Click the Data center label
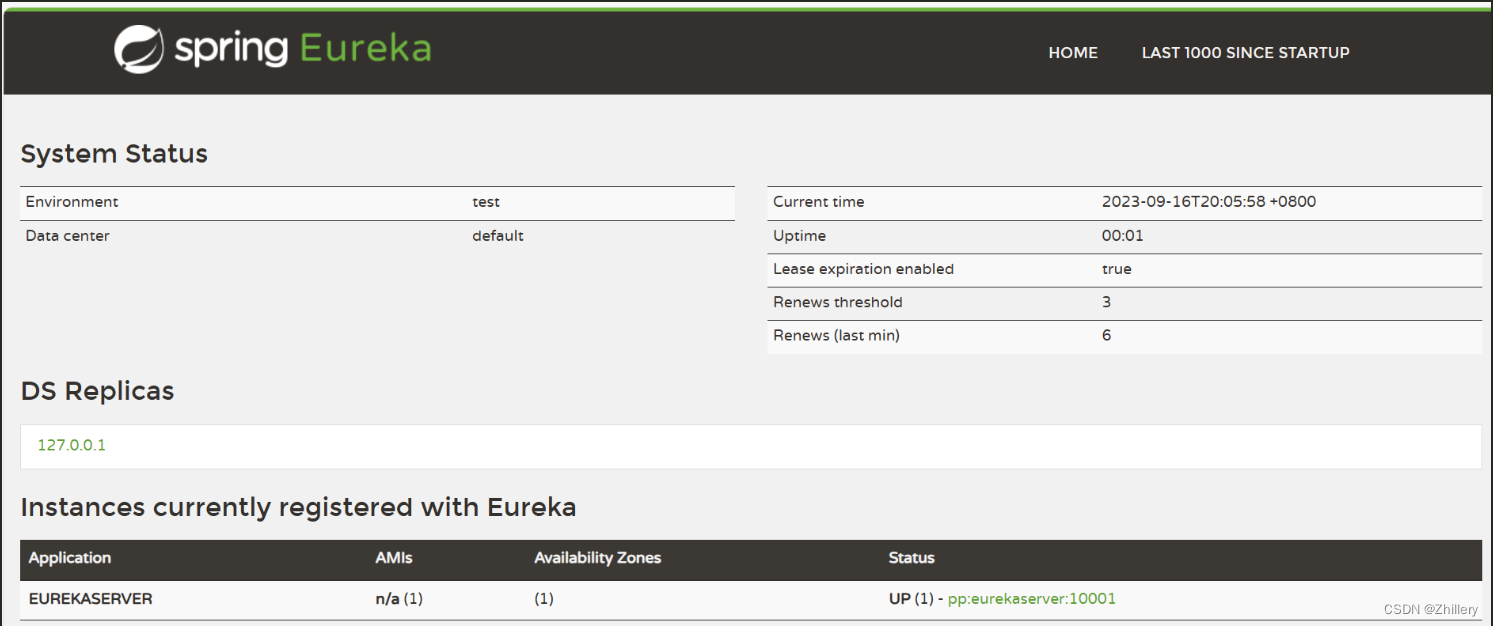 click(x=68, y=236)
